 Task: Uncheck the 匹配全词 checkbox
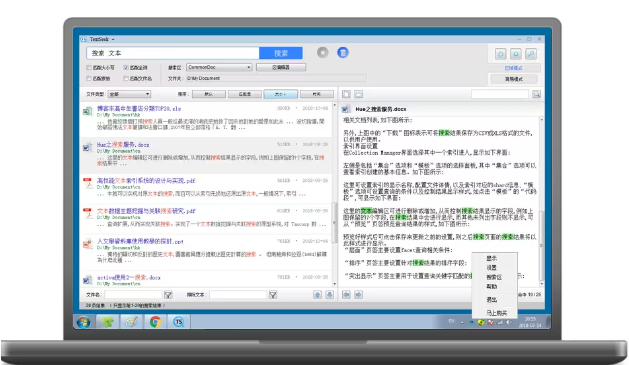click(x=126, y=67)
